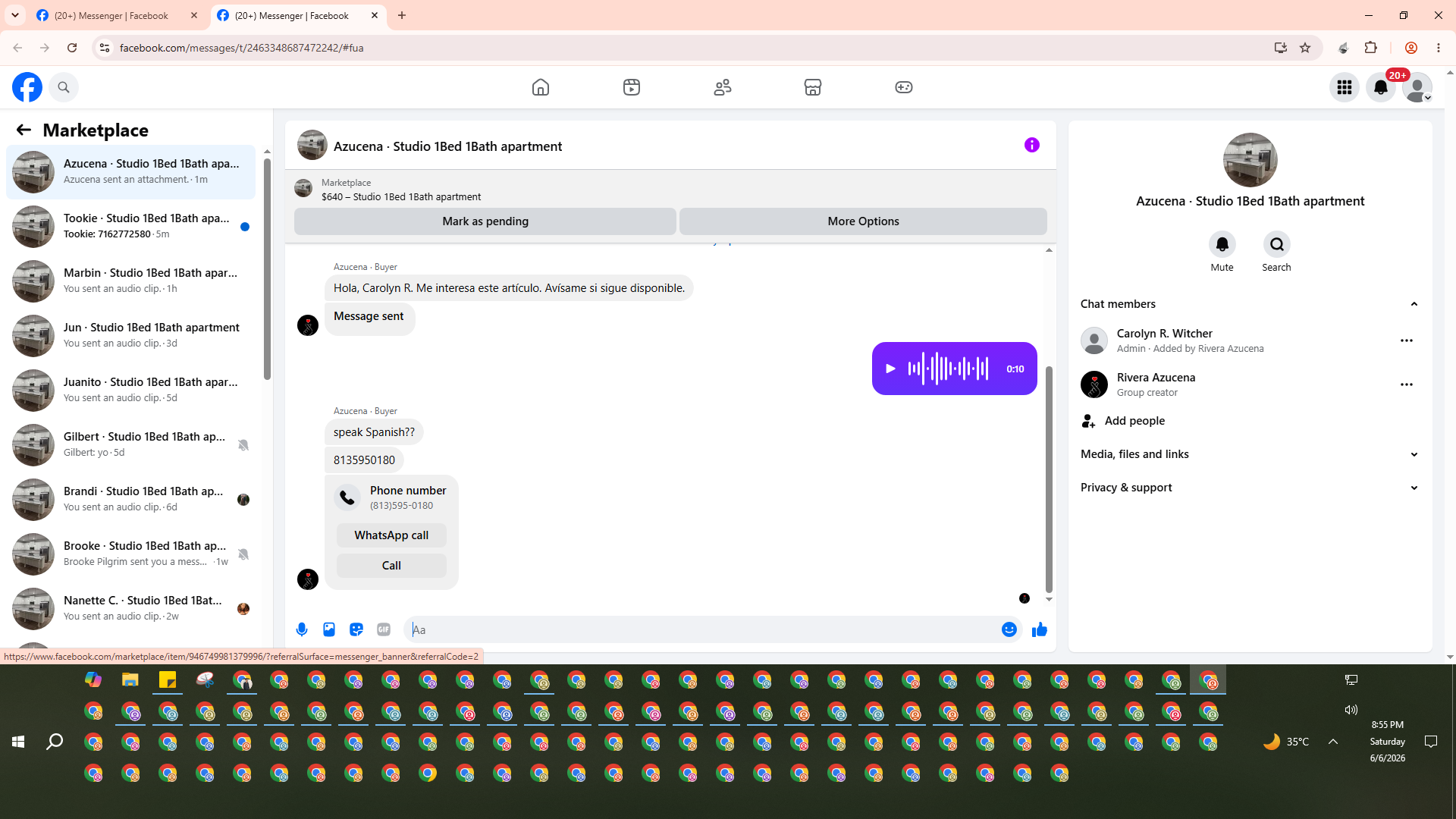Open the Jun conversation
This screenshot has height=819, width=1456.
(x=131, y=336)
